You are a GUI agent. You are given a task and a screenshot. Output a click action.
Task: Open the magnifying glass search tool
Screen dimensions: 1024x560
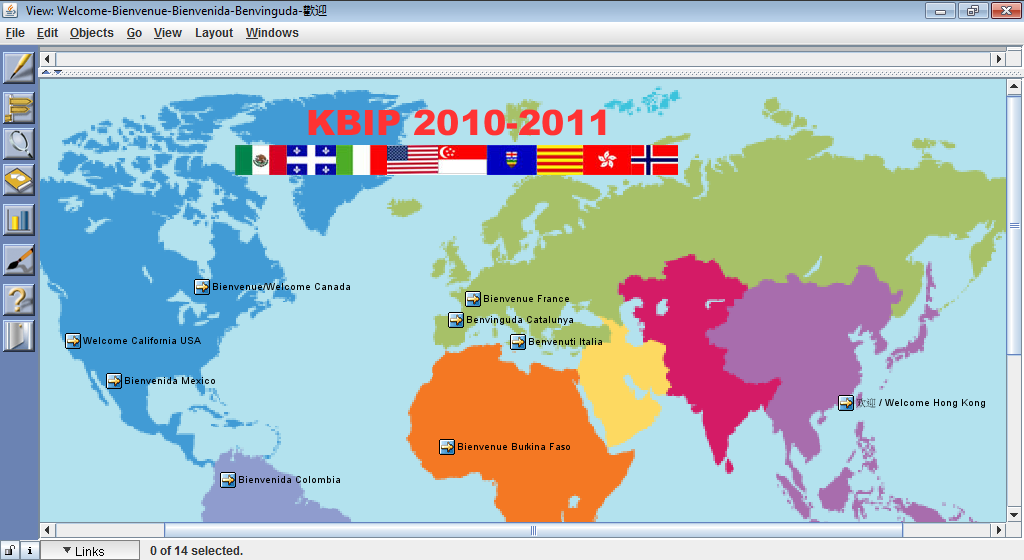[x=19, y=143]
